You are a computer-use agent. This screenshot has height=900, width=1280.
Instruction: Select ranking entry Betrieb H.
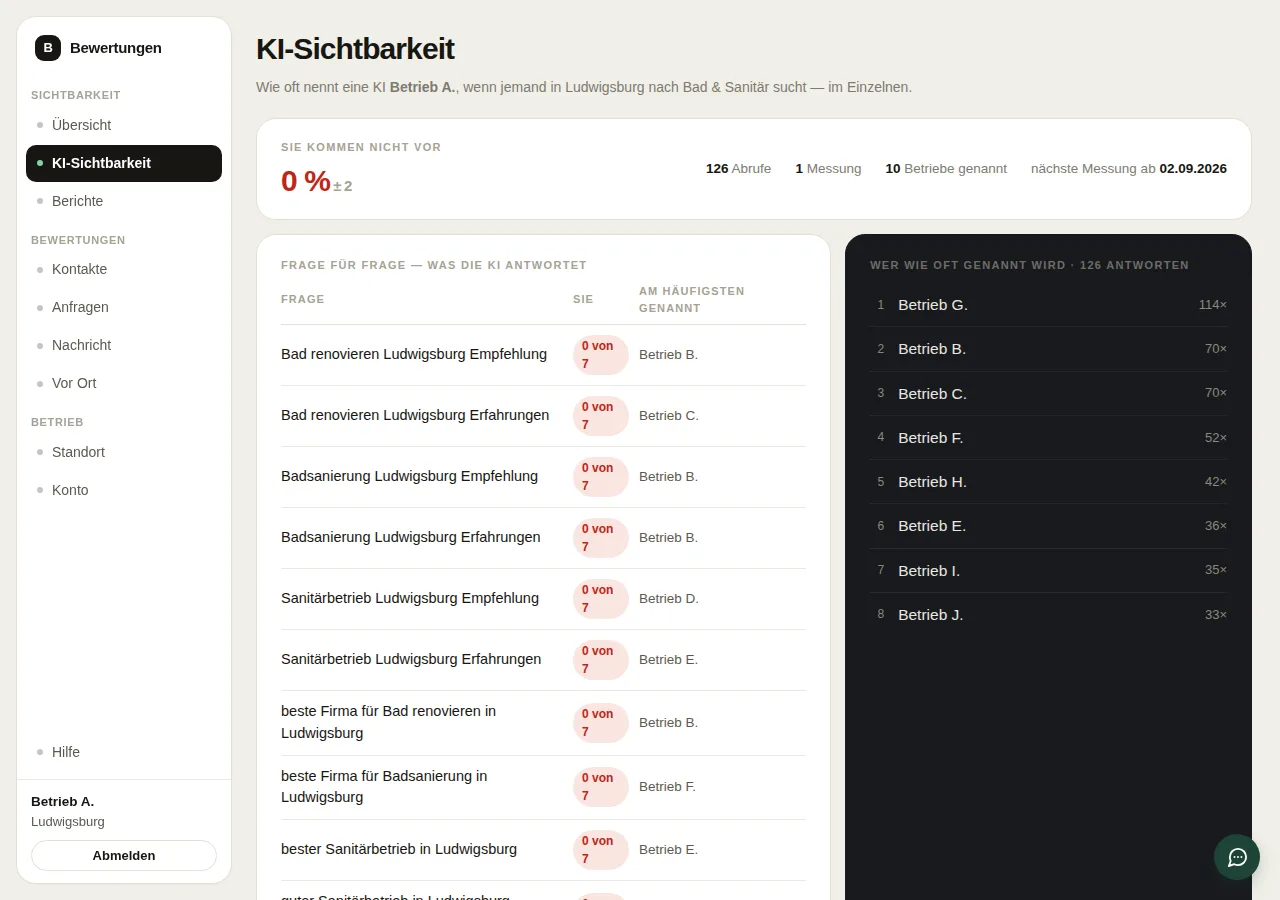click(x=1048, y=482)
